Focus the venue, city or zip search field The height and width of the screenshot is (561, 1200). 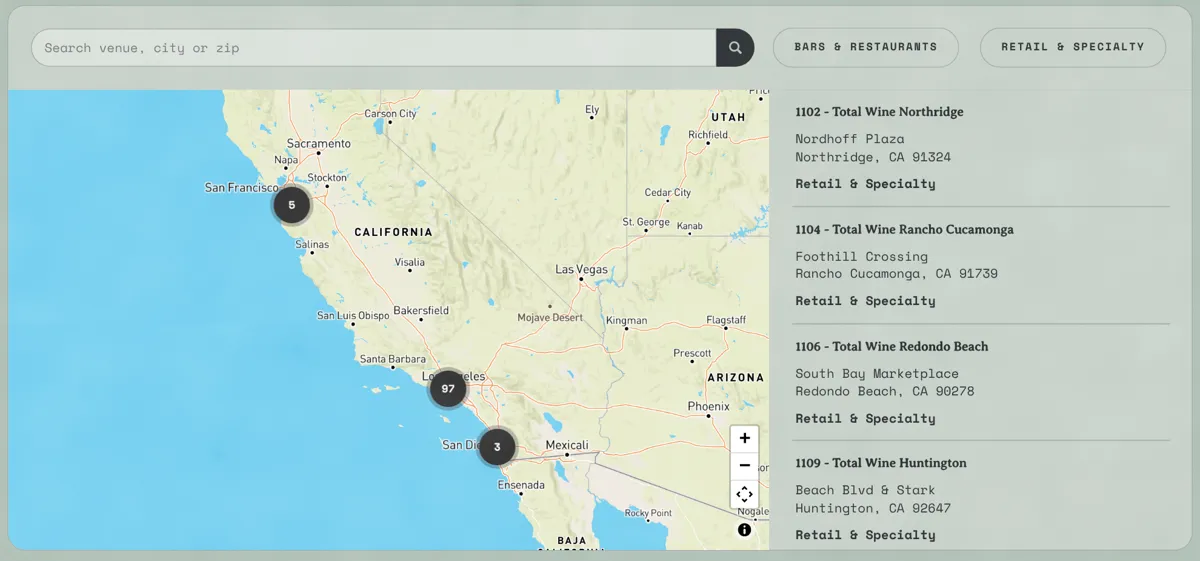374,48
